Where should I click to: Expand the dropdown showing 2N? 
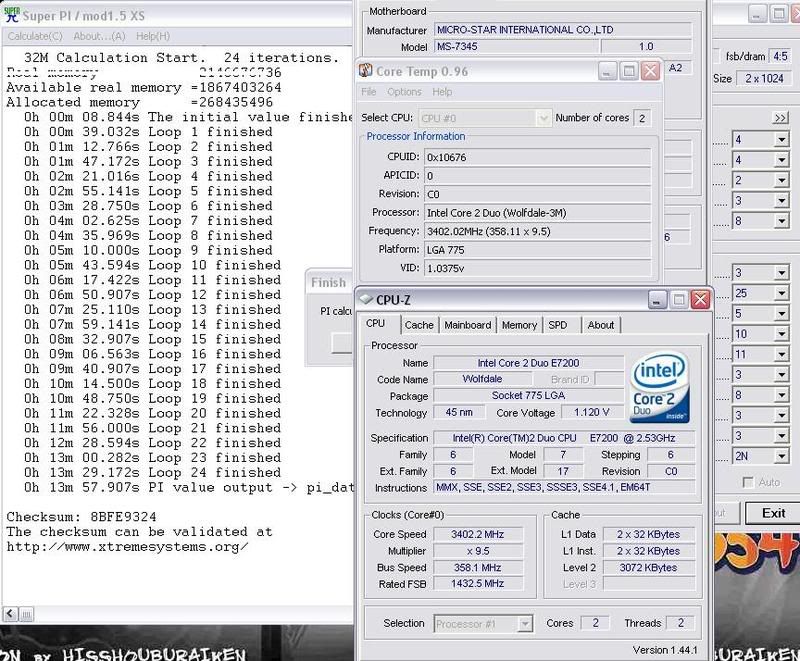coord(781,456)
